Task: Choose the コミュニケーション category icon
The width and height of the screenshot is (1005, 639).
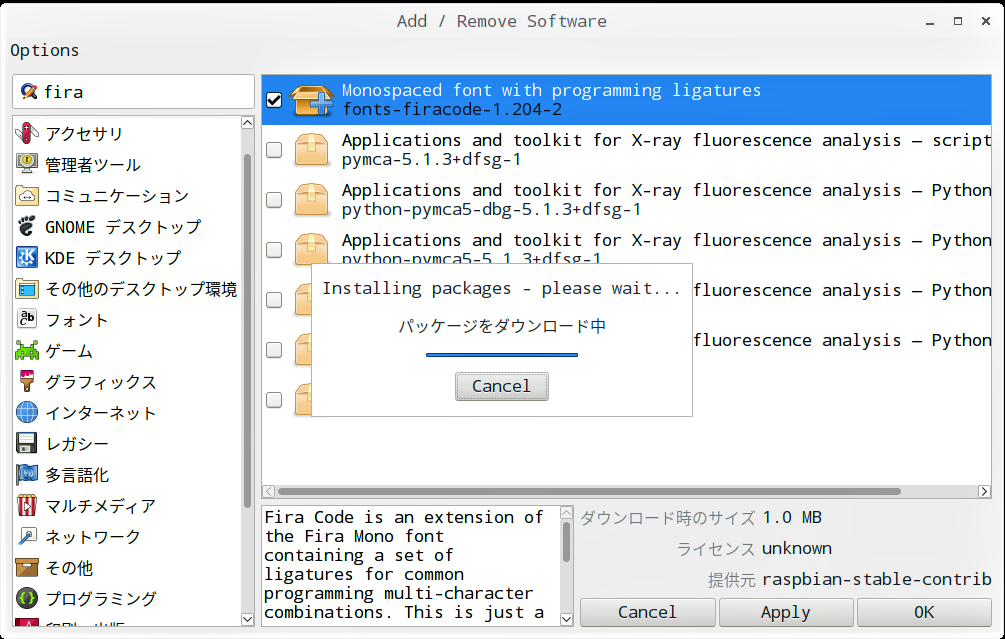Action: pyautogui.click(x=26, y=195)
